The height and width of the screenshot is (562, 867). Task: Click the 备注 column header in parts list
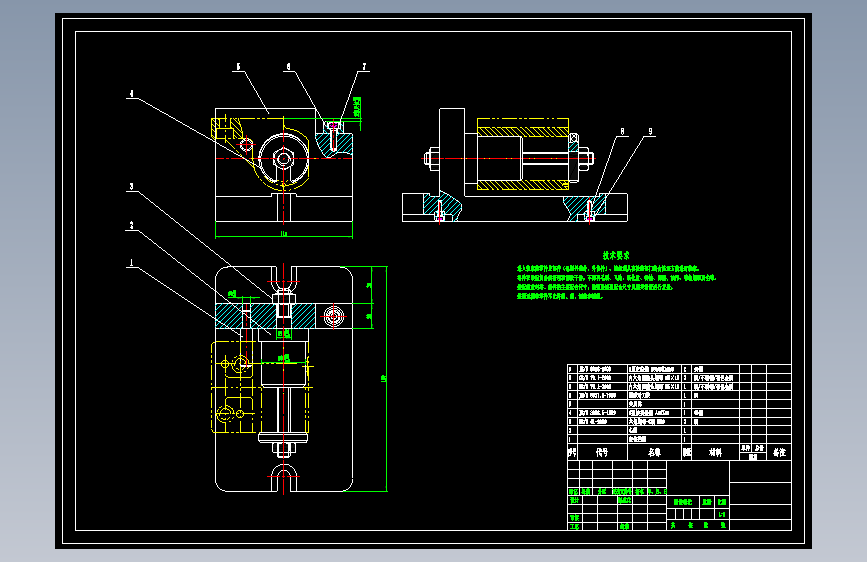(779, 452)
